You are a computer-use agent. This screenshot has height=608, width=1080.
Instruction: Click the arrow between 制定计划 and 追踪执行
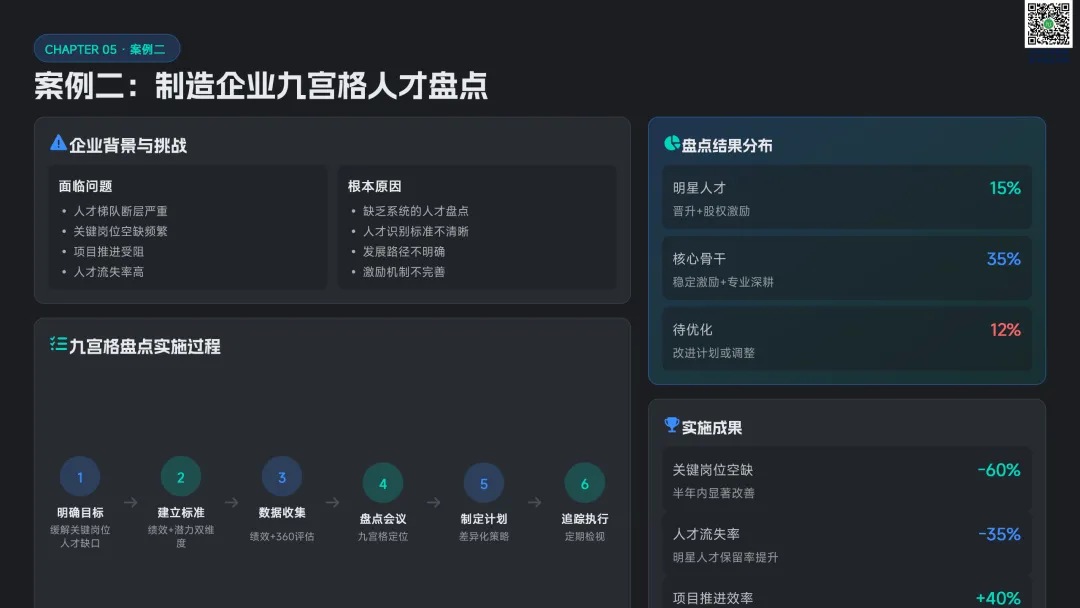[x=534, y=503]
